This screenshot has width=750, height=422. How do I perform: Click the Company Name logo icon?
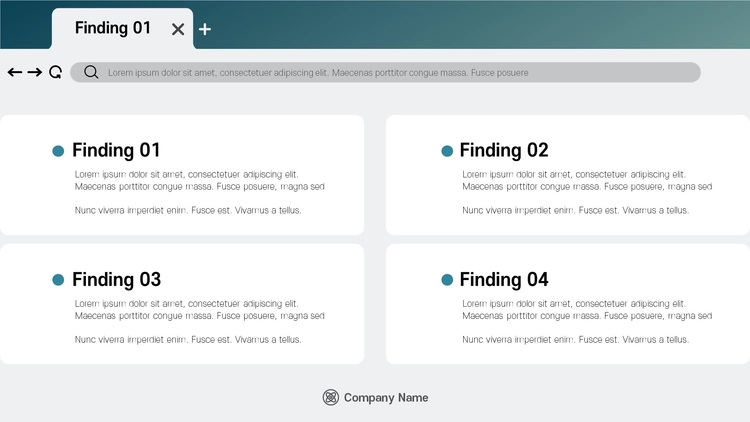pos(331,397)
